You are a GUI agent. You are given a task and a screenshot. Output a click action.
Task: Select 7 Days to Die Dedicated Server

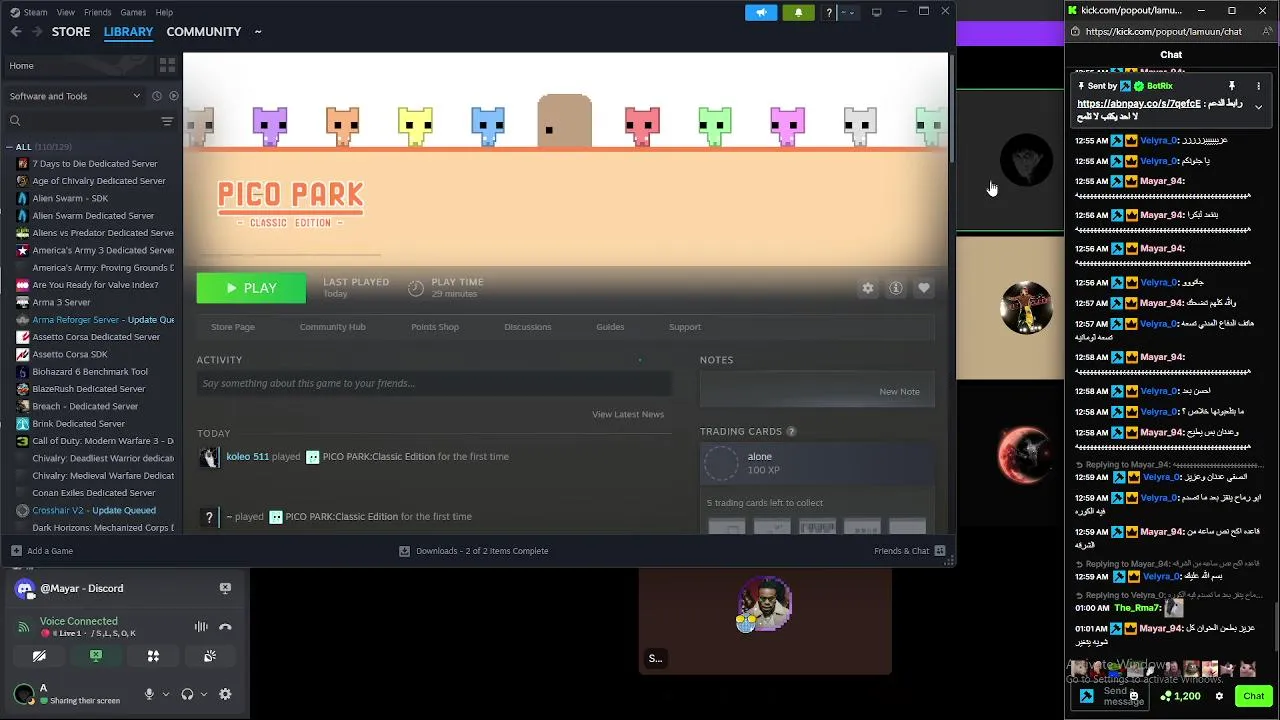coord(95,163)
